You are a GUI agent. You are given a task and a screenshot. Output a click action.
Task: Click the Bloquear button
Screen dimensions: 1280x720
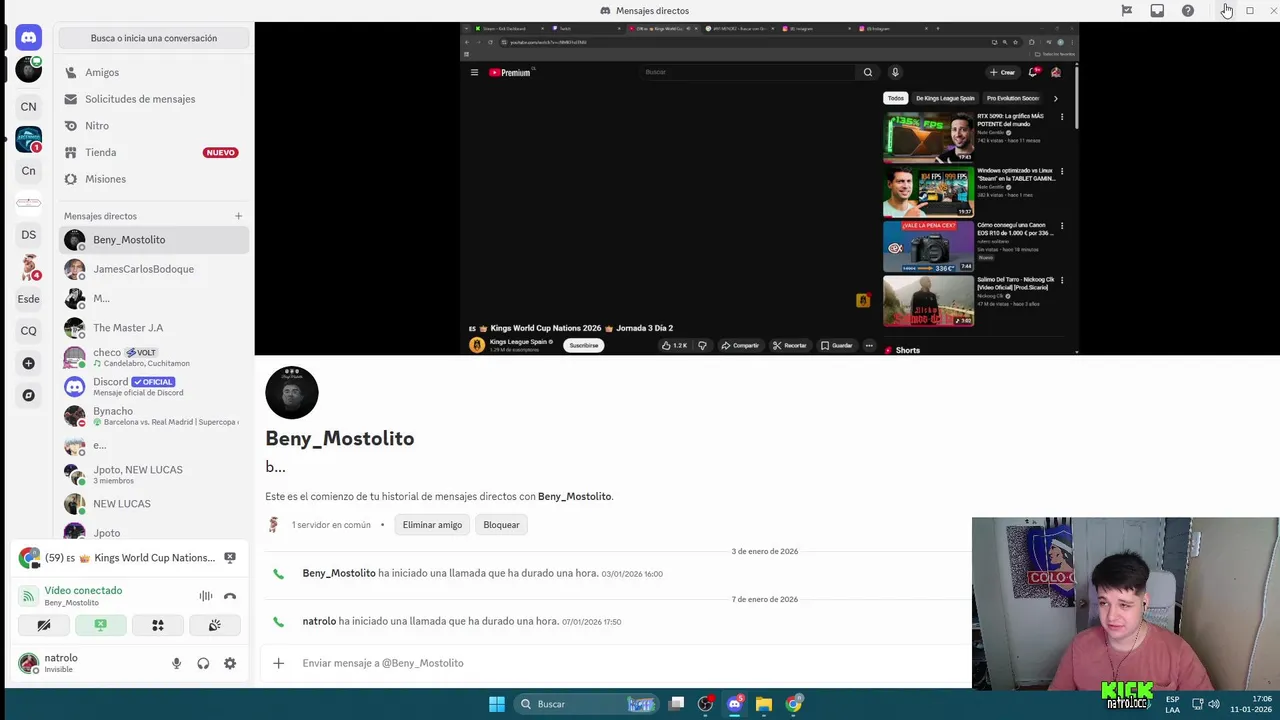(x=501, y=525)
